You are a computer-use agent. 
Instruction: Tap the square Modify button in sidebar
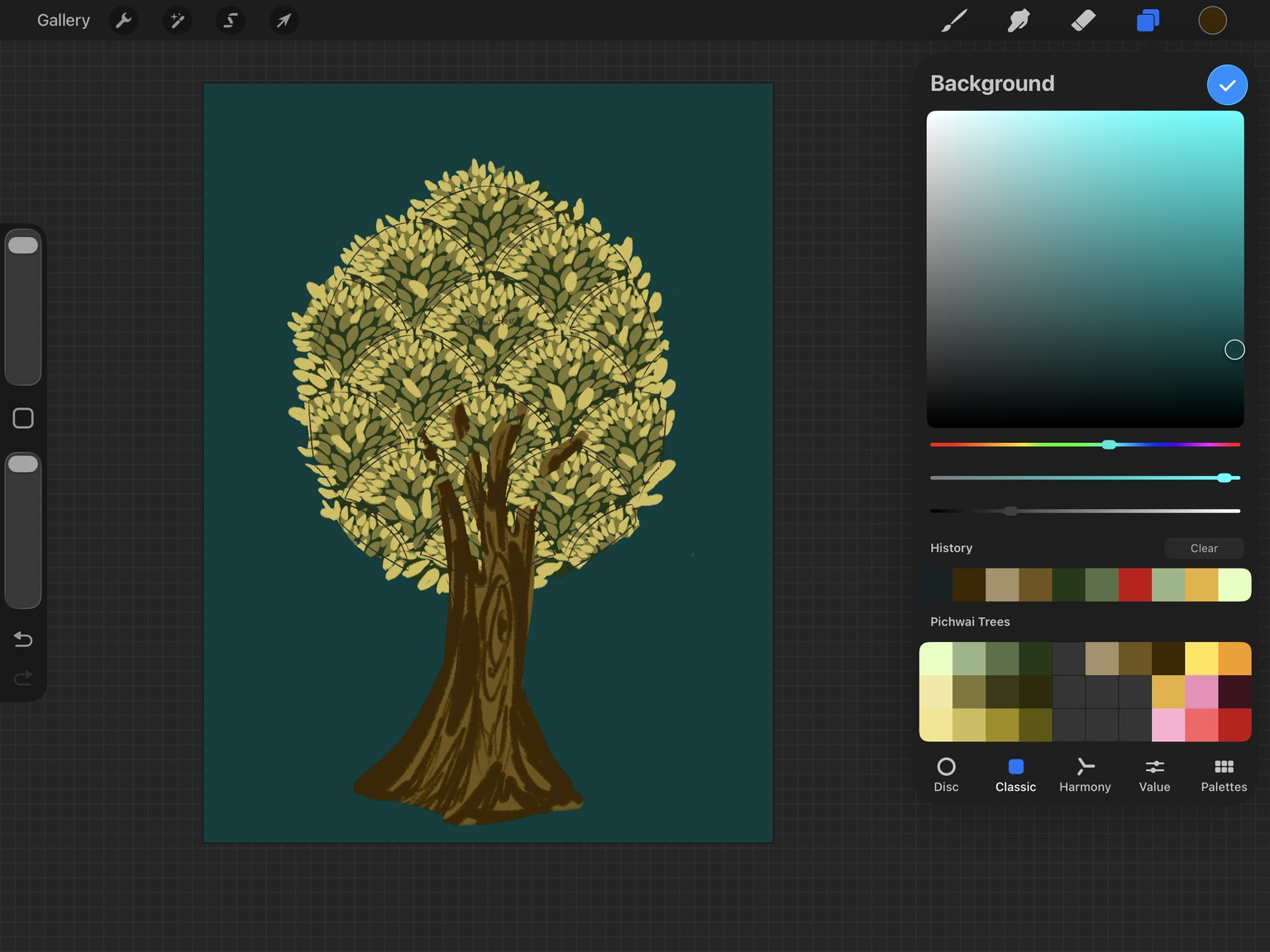pos(23,418)
